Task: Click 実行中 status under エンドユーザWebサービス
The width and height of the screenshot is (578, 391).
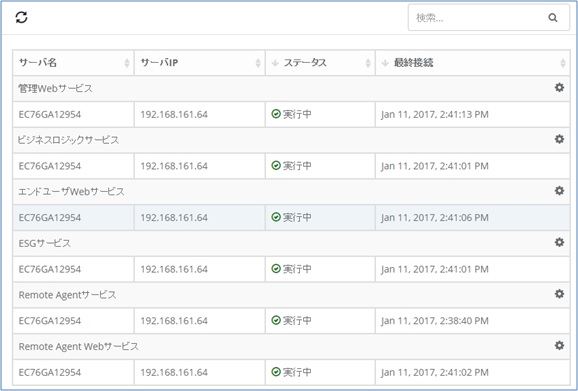Action: click(297, 217)
